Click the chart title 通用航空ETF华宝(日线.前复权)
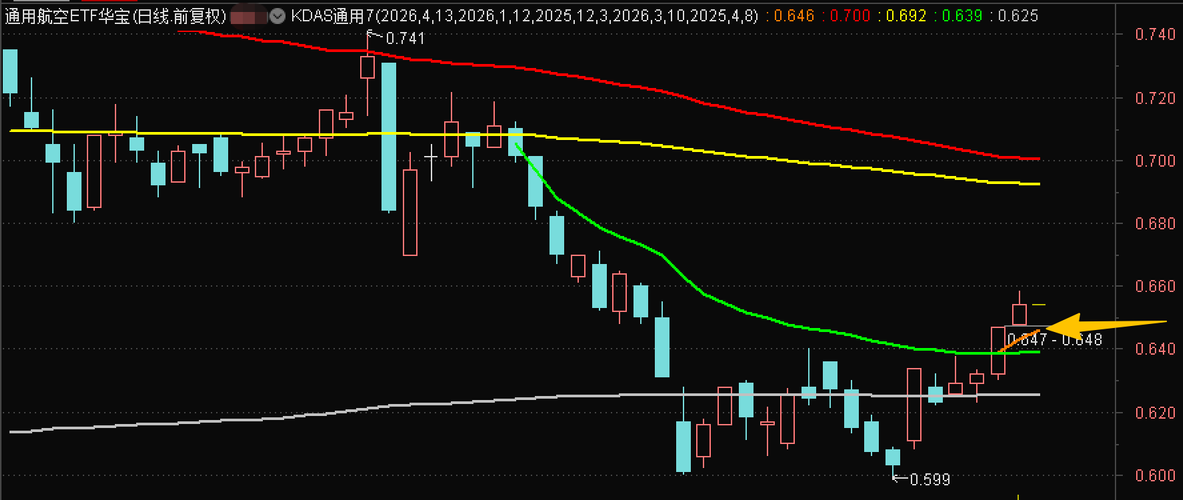This screenshot has width=1183, height=500. (x=115, y=15)
